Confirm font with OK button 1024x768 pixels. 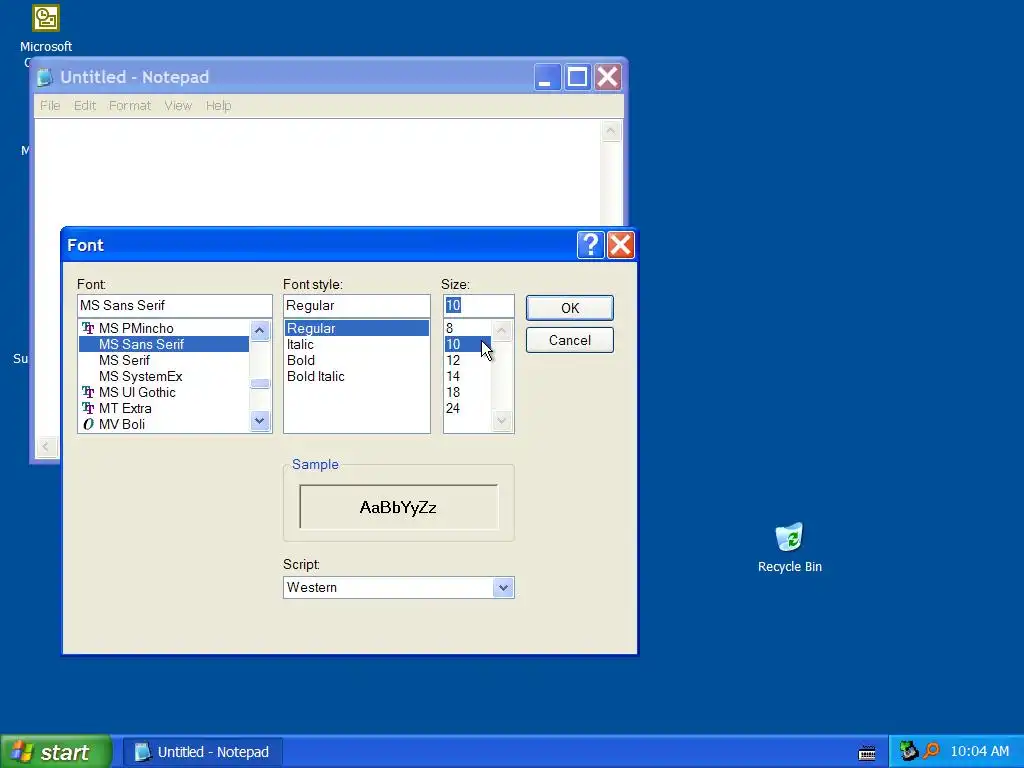(569, 308)
